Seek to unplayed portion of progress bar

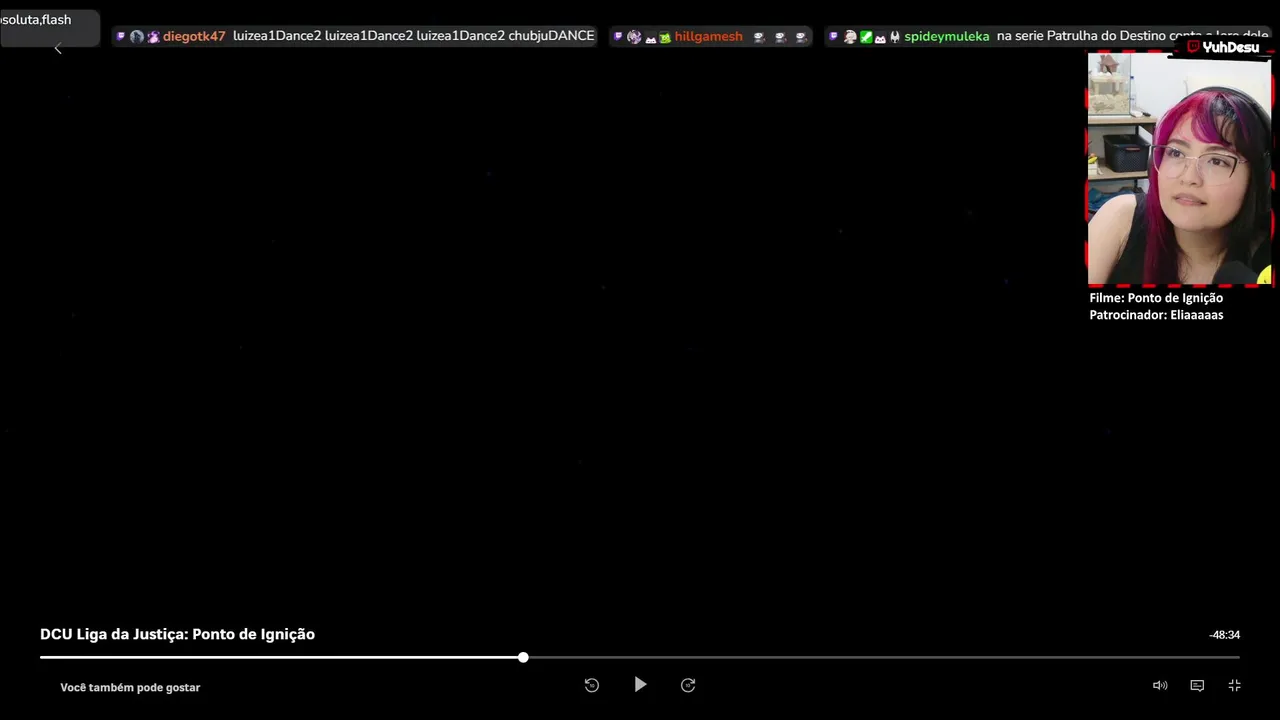click(883, 657)
